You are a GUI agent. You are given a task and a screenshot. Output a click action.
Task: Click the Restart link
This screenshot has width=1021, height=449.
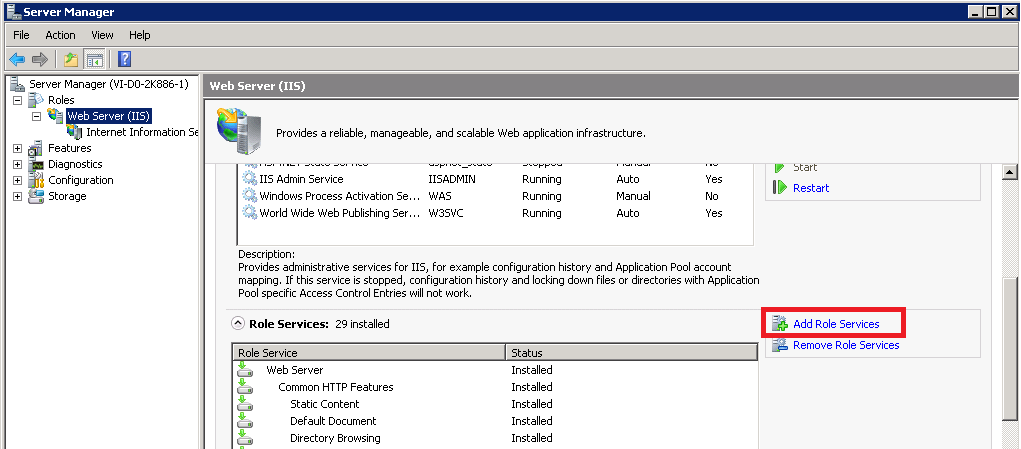(x=811, y=187)
